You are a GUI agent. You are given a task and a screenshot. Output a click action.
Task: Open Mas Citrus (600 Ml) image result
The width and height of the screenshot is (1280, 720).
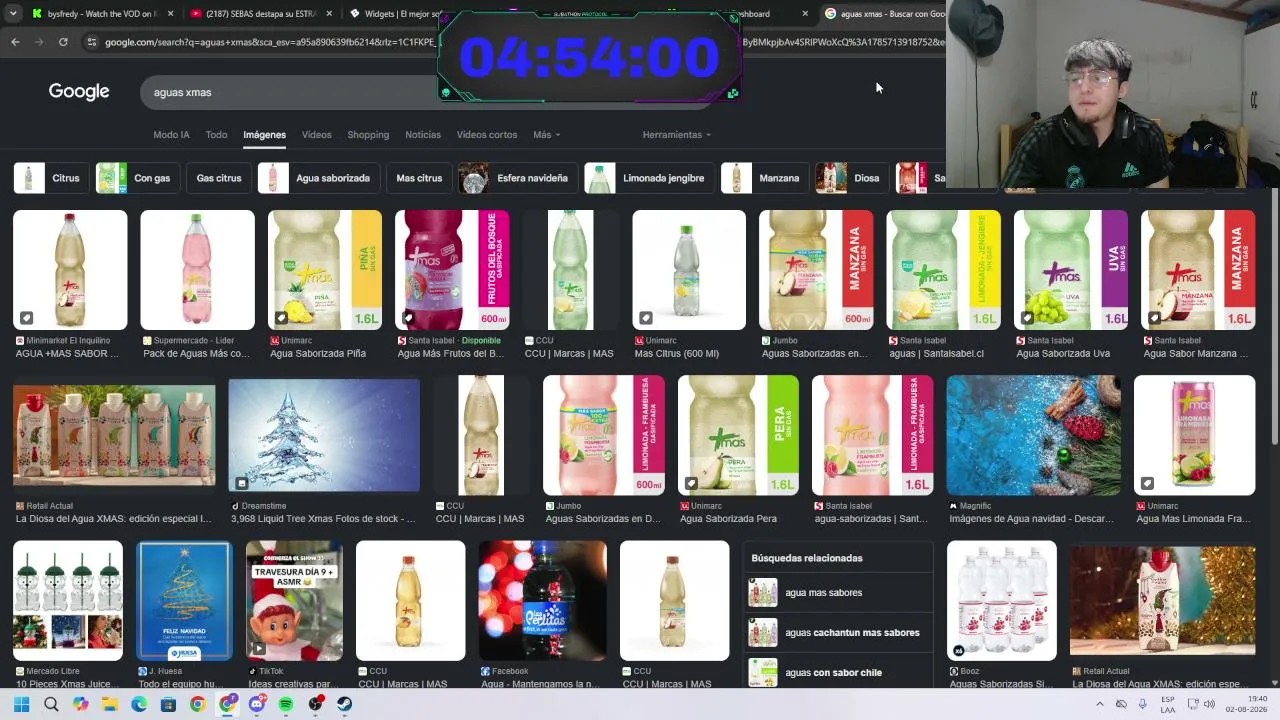689,270
